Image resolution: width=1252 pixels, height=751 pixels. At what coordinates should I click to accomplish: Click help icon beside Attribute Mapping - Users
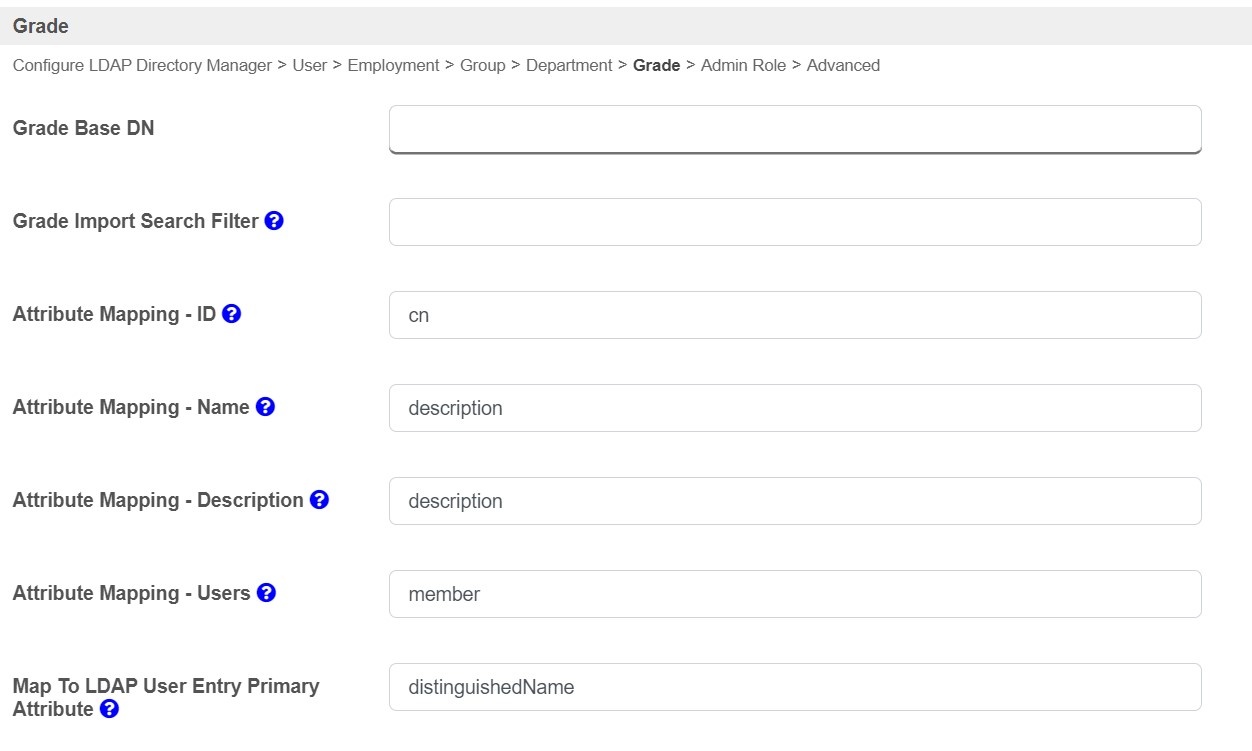point(266,593)
